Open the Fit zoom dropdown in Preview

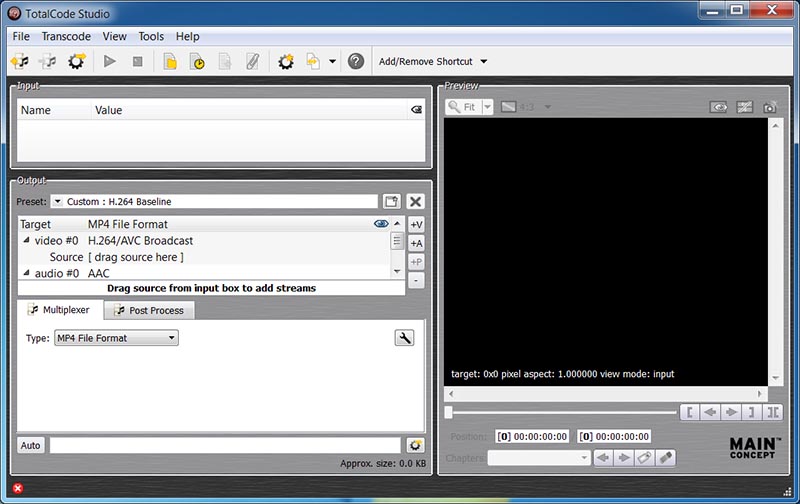(488, 107)
